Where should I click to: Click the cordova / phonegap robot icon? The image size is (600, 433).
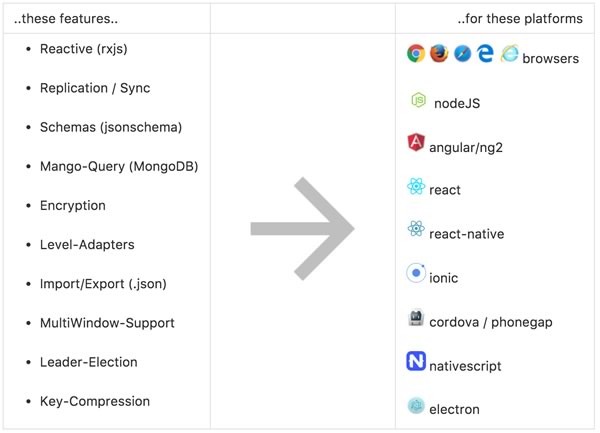pos(416,318)
